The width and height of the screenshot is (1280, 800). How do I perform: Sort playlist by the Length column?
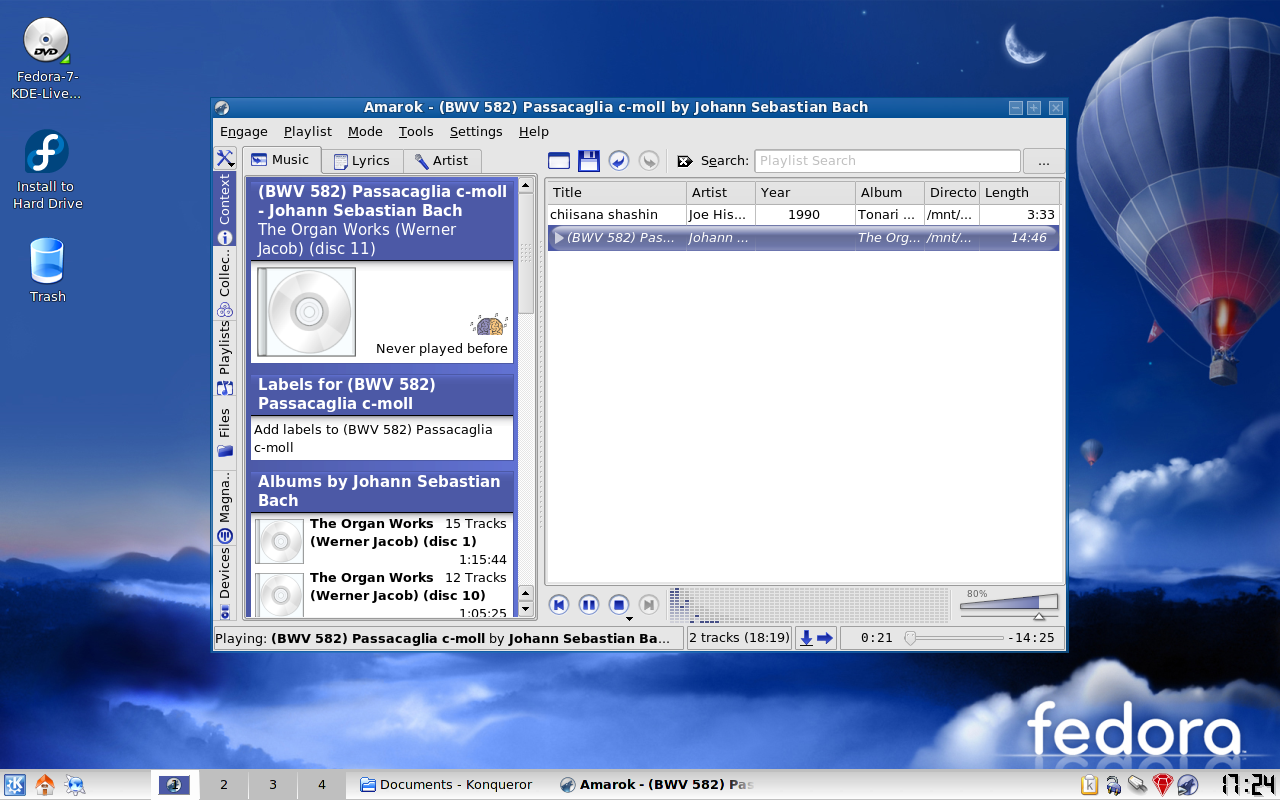click(1019, 192)
